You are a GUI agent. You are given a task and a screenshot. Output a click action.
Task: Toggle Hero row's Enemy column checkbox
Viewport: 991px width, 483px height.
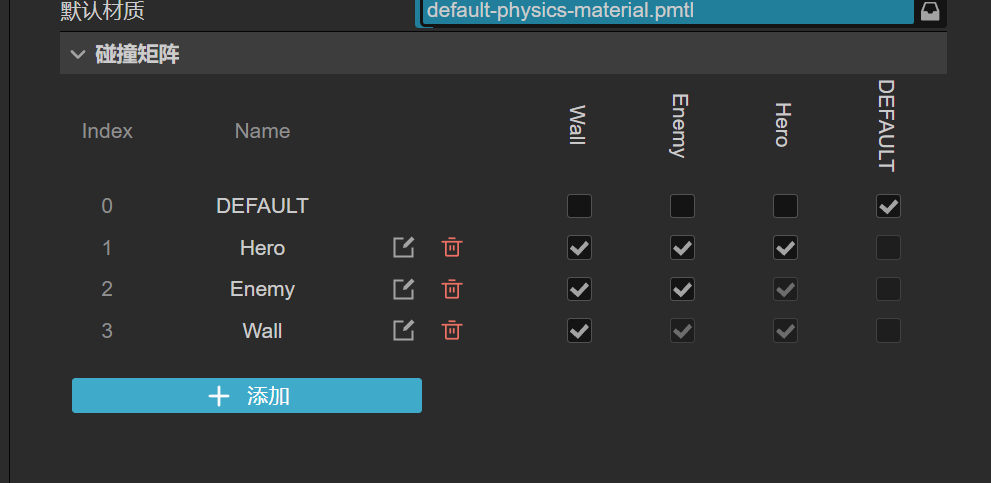[682, 248]
